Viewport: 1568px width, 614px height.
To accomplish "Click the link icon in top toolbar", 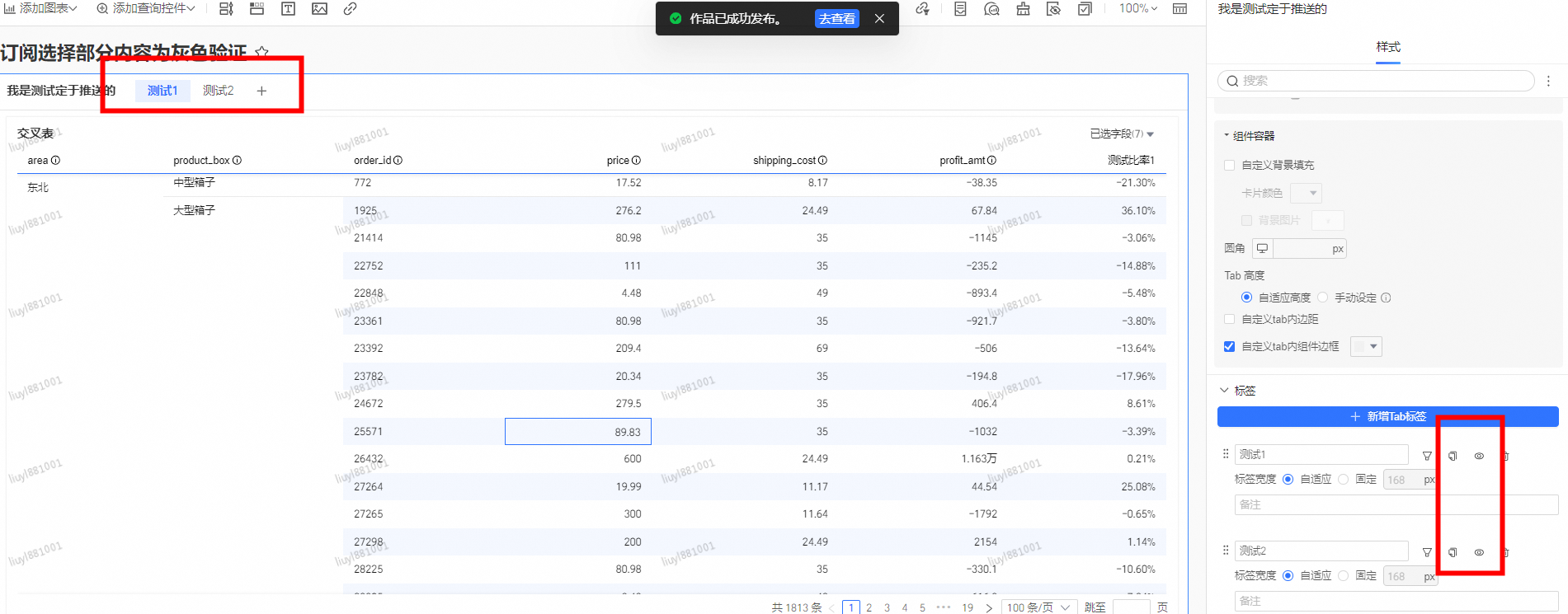I will click(x=350, y=9).
